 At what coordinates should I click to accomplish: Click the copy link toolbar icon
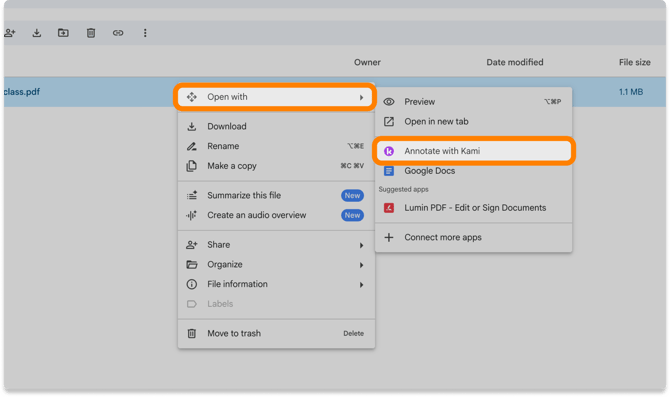pos(118,33)
